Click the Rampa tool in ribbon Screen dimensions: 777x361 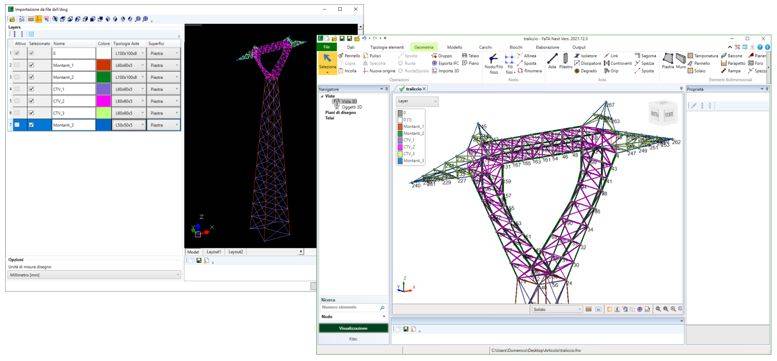(x=731, y=71)
